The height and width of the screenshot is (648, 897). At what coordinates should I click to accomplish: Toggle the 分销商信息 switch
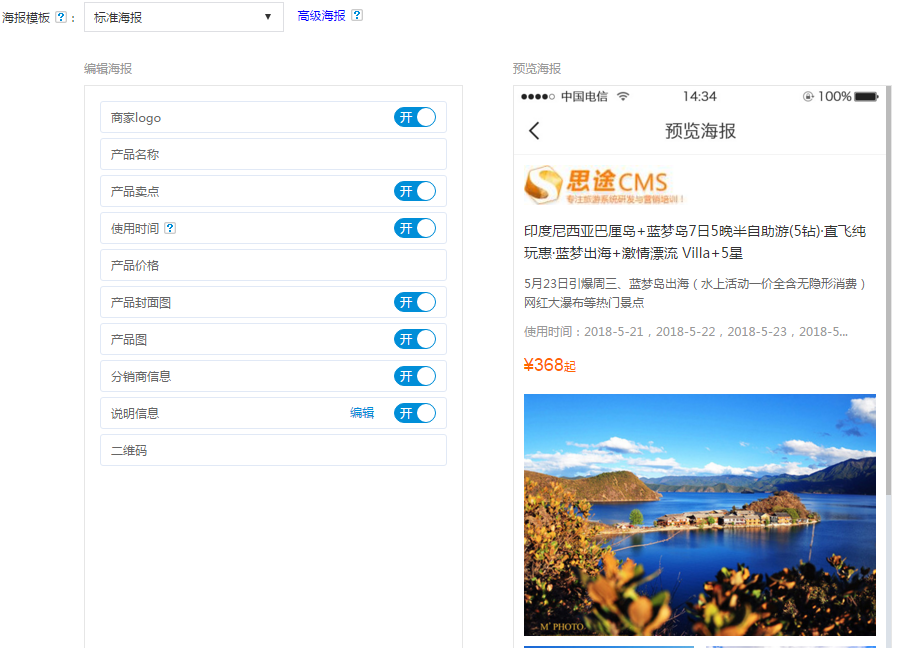point(415,376)
